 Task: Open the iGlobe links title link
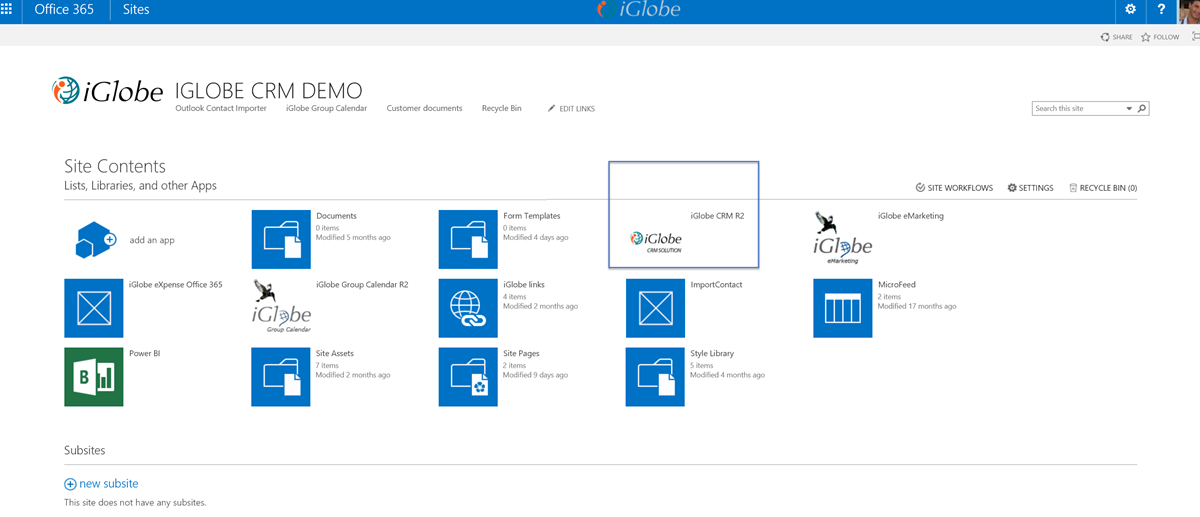524,285
